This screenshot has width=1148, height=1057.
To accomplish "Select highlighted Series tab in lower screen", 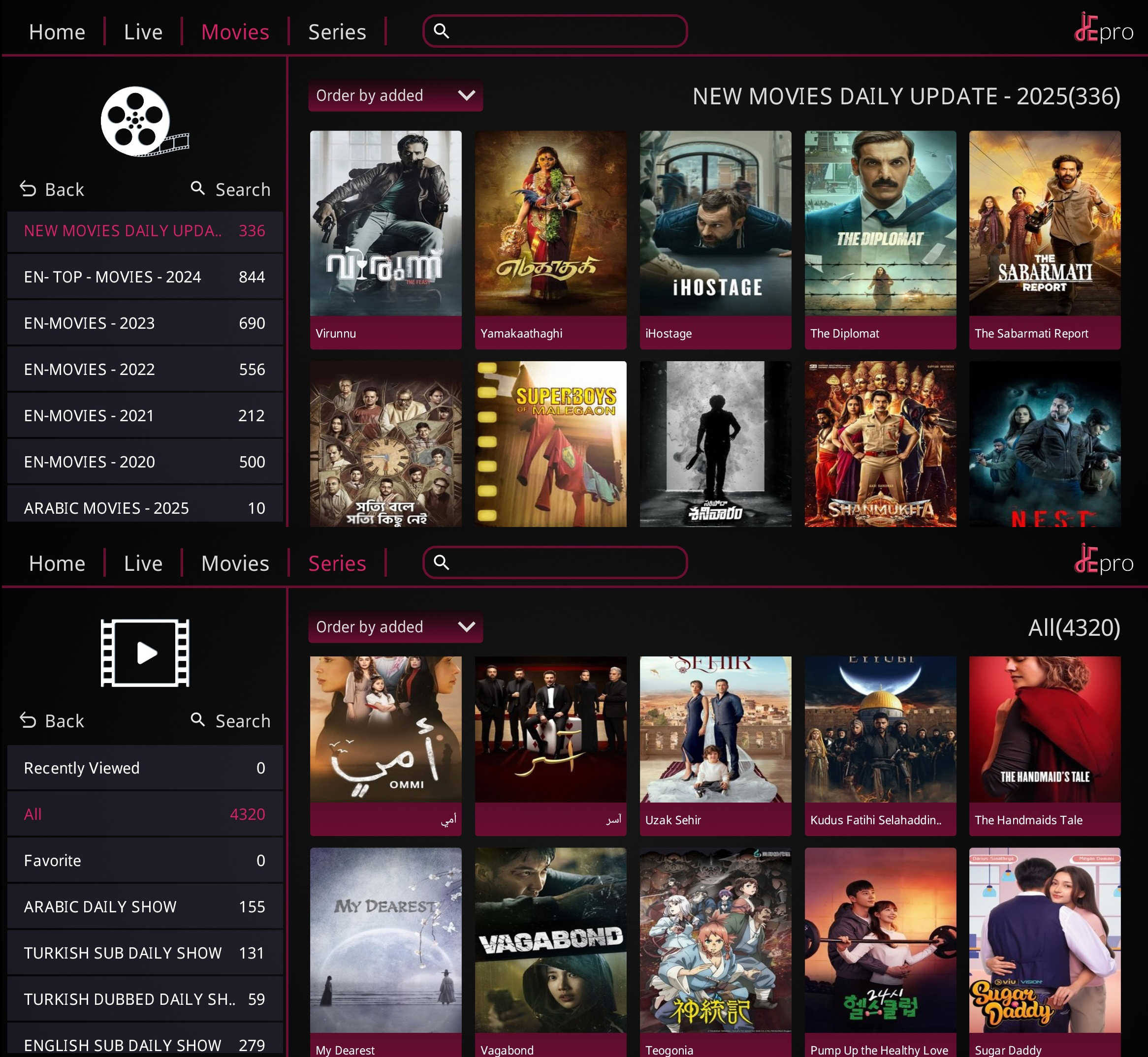I will [337, 563].
